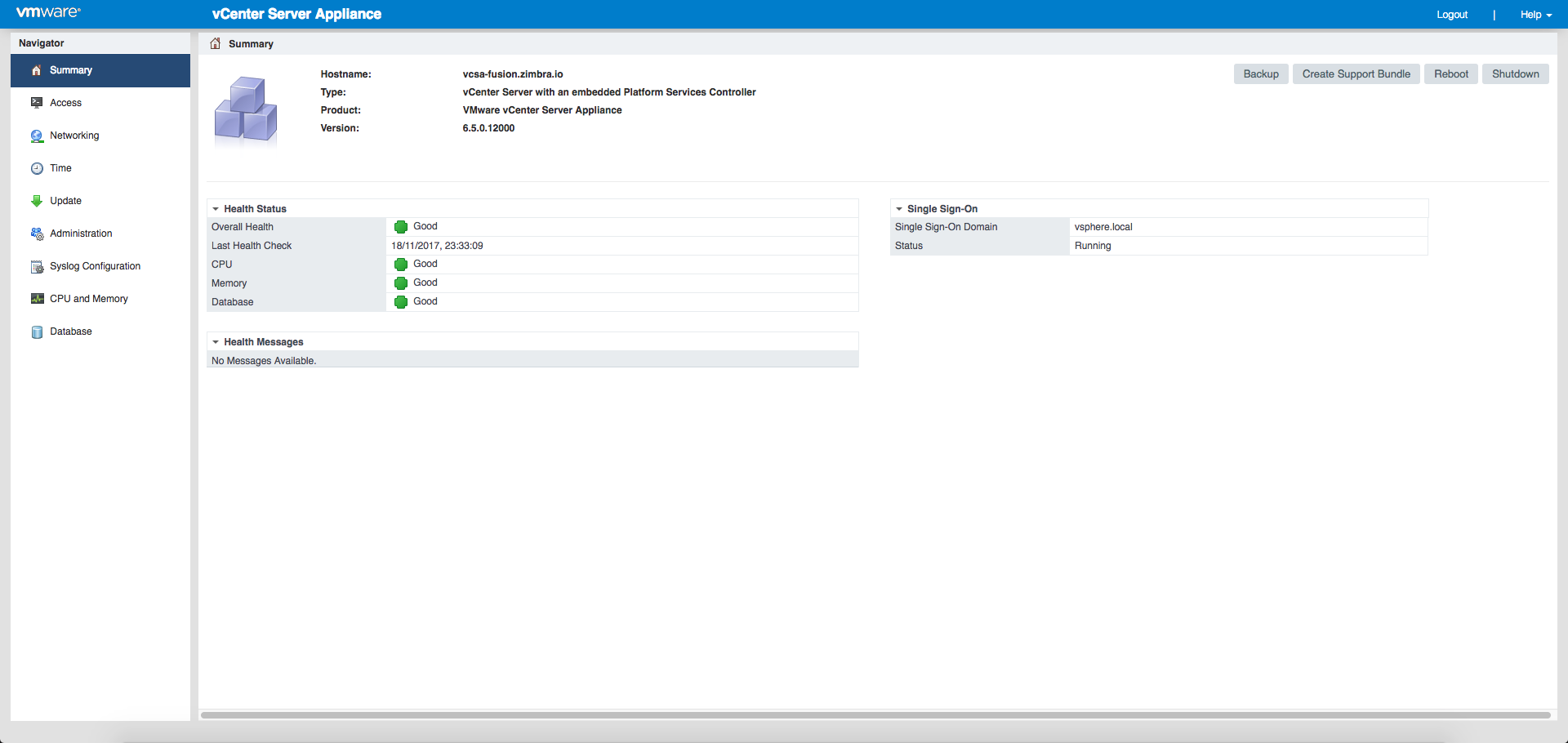The height and width of the screenshot is (743, 1568).
Task: Click the Hostname field label
Action: click(345, 74)
